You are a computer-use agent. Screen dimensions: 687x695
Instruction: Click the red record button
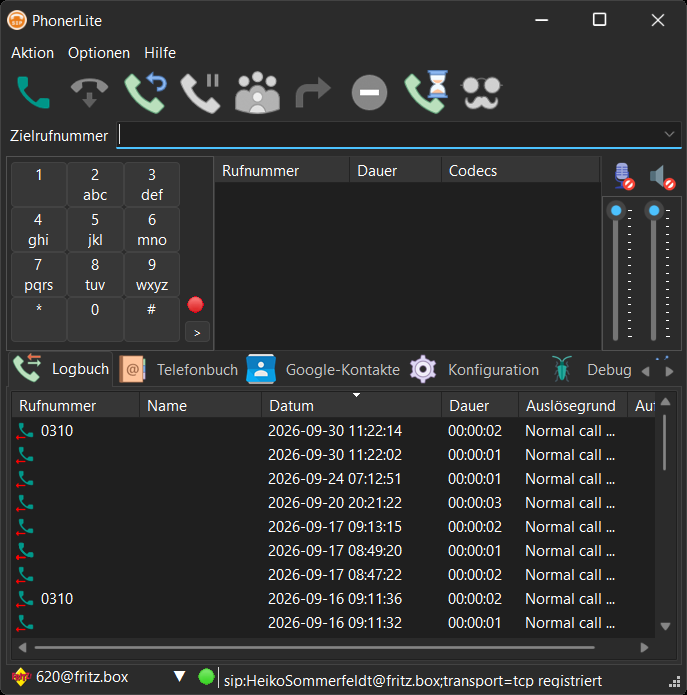[195, 305]
